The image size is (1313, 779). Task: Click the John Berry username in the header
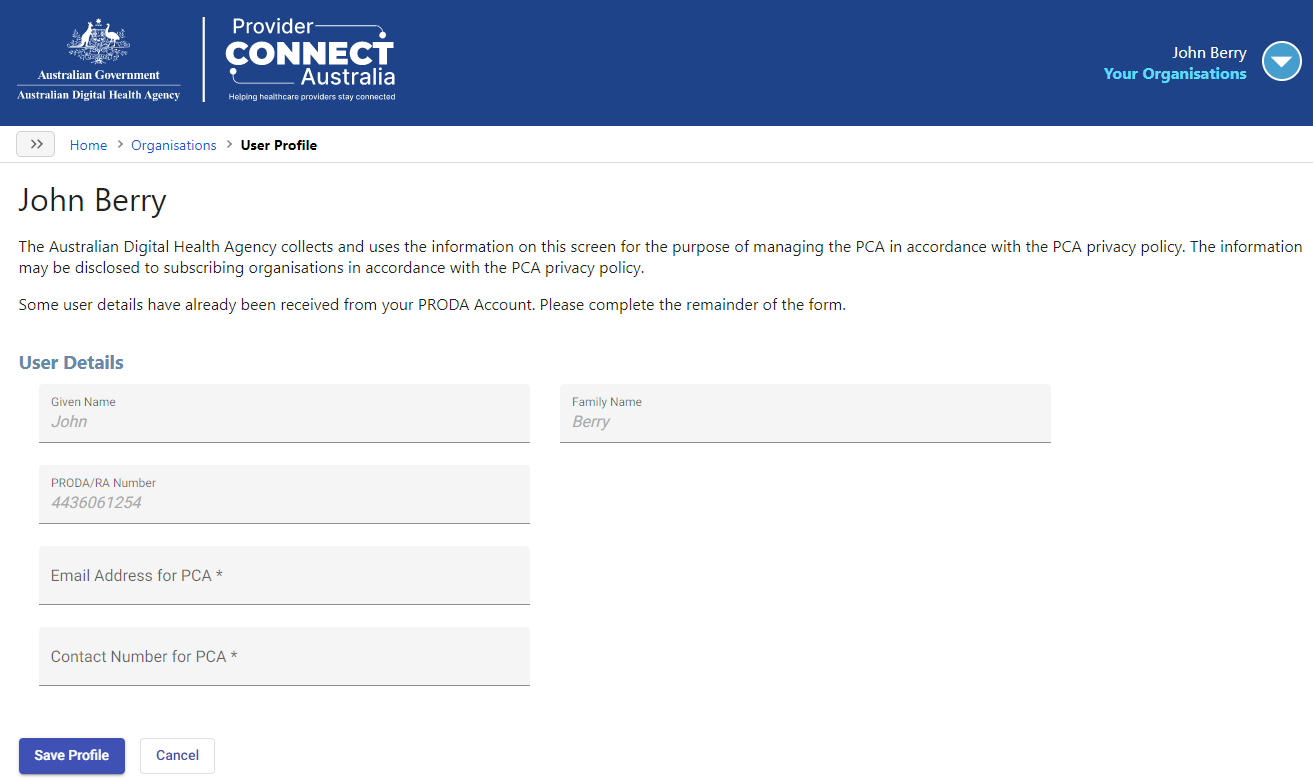[1209, 53]
